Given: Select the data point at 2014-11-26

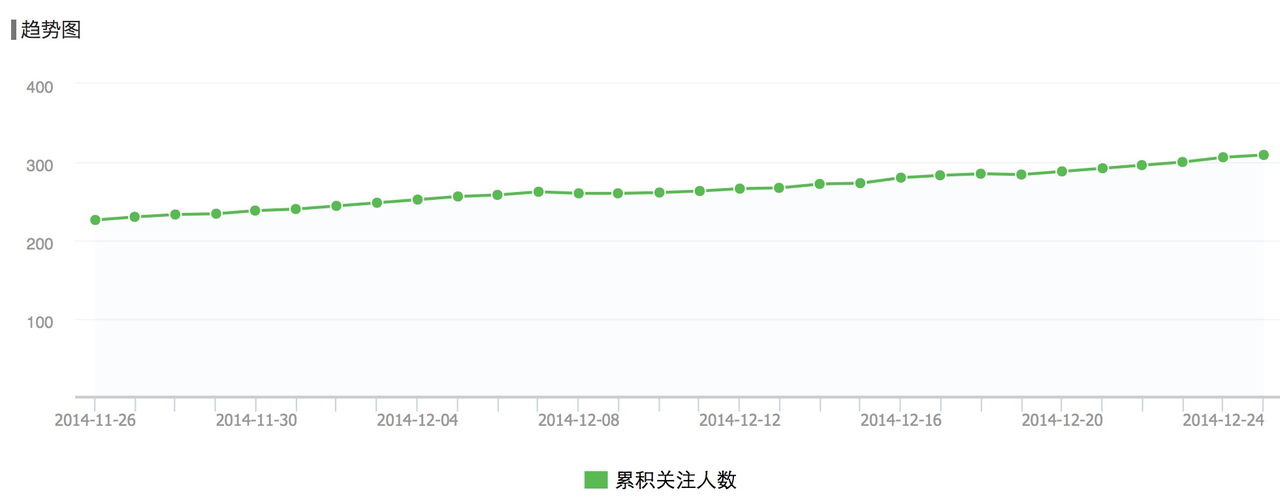Looking at the screenshot, I should click(95, 220).
